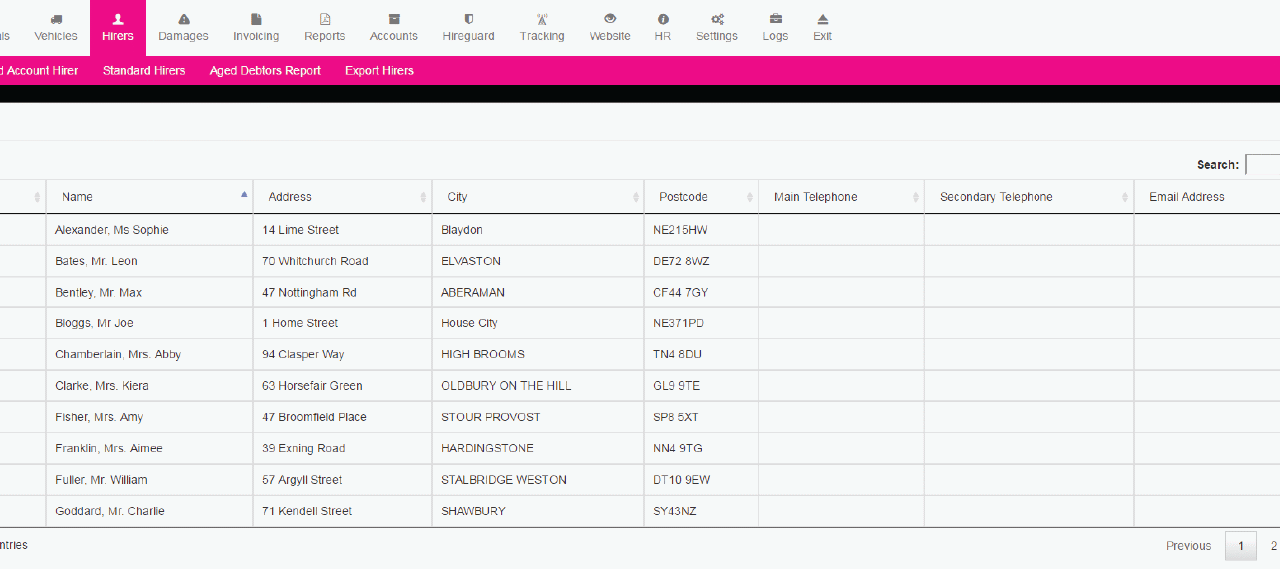The image size is (1280, 569).
Task: Go to the Accounts icon
Action: click(393, 19)
